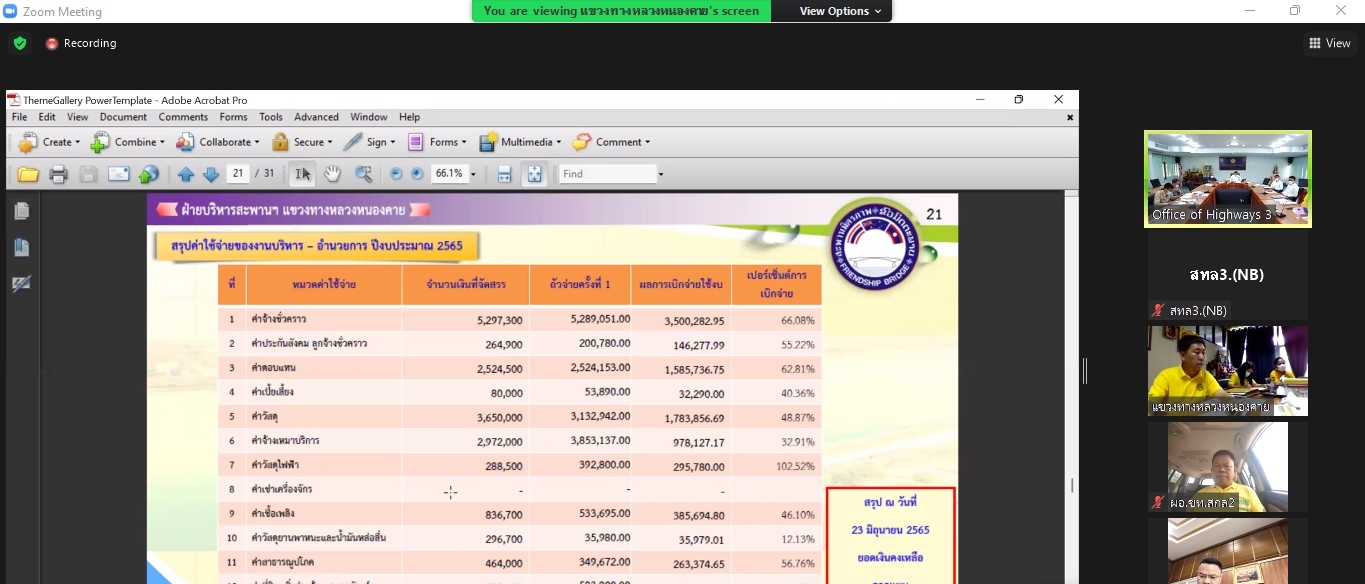Open the Bookmarks panel in left sidebar
Viewport: 1365px width, 584px height.
[21, 248]
